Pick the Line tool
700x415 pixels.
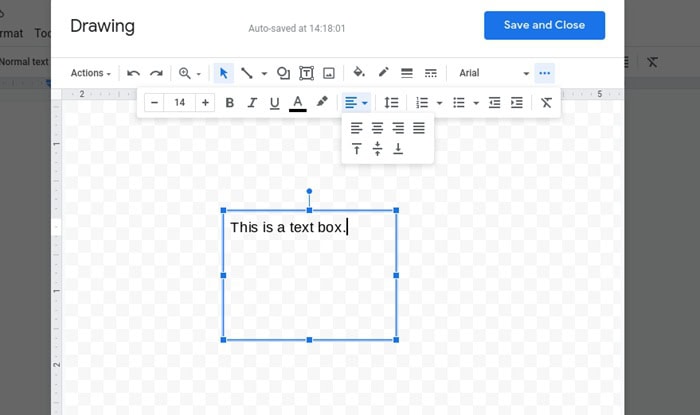(x=246, y=73)
